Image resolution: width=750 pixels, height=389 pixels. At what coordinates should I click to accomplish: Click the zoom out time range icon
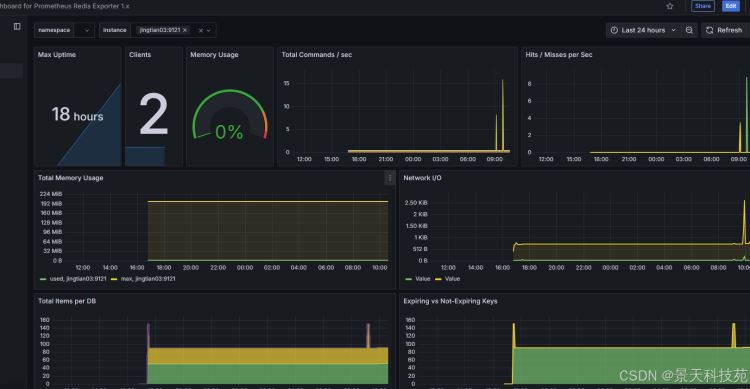tap(689, 30)
